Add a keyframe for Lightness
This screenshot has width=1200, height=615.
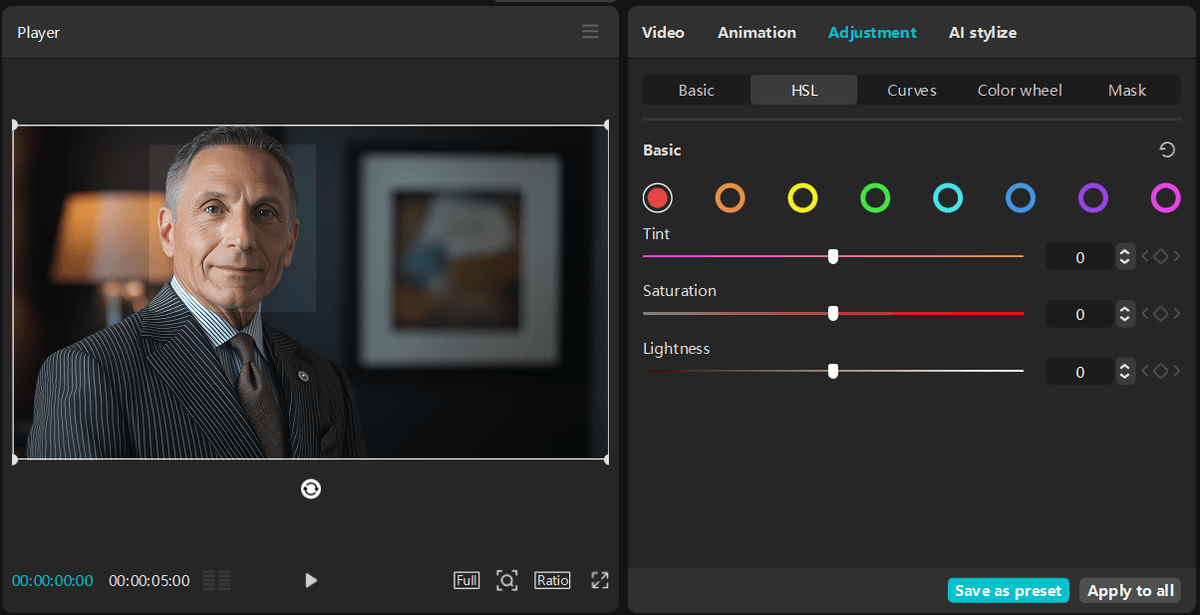[x=1160, y=372]
